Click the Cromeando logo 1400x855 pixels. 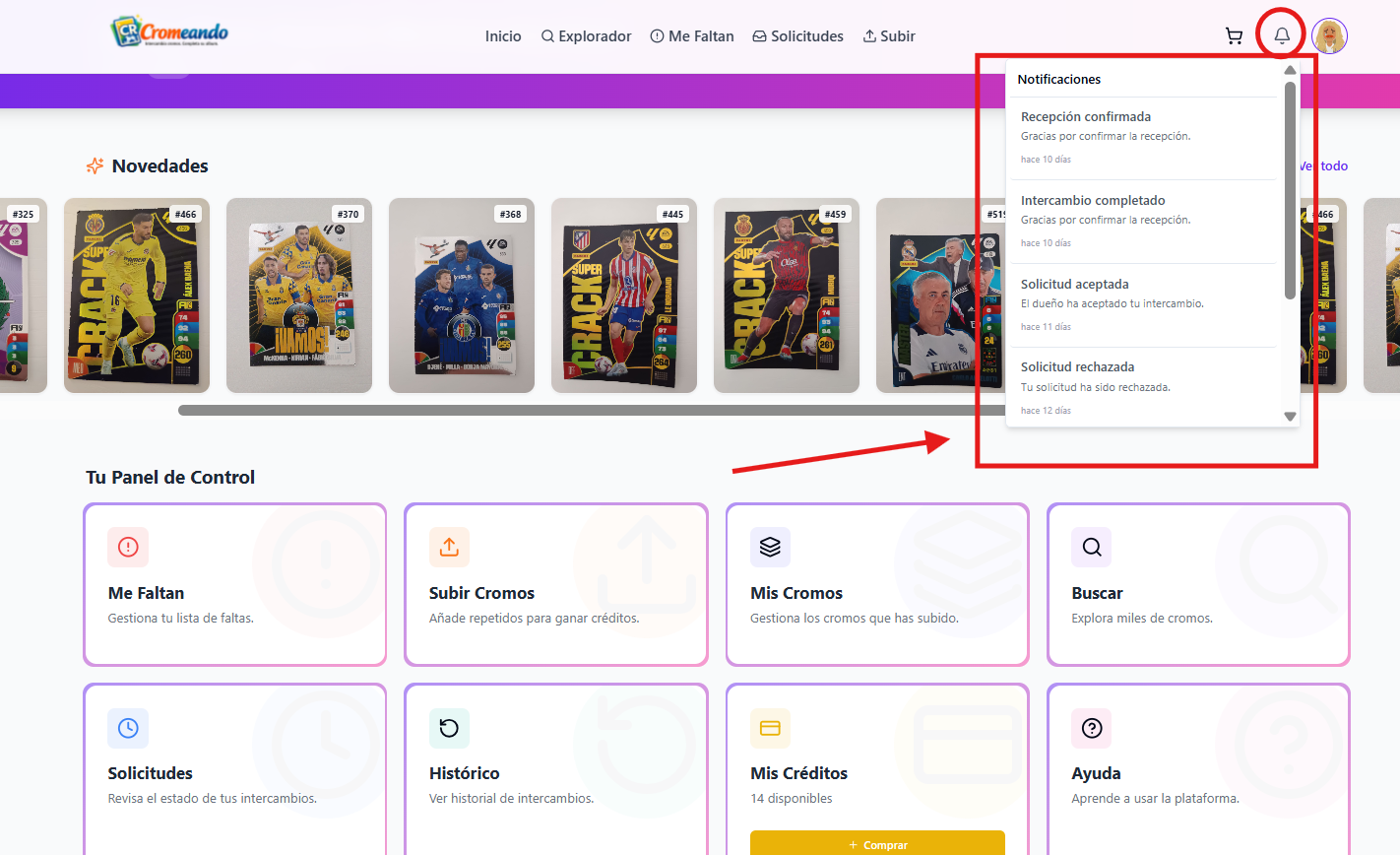coord(170,33)
